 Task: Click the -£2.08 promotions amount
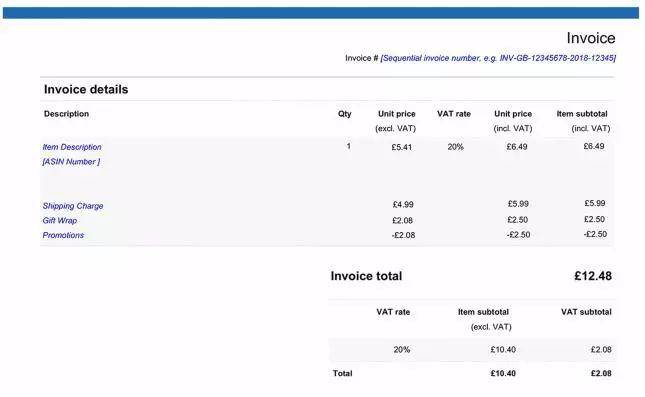403,235
